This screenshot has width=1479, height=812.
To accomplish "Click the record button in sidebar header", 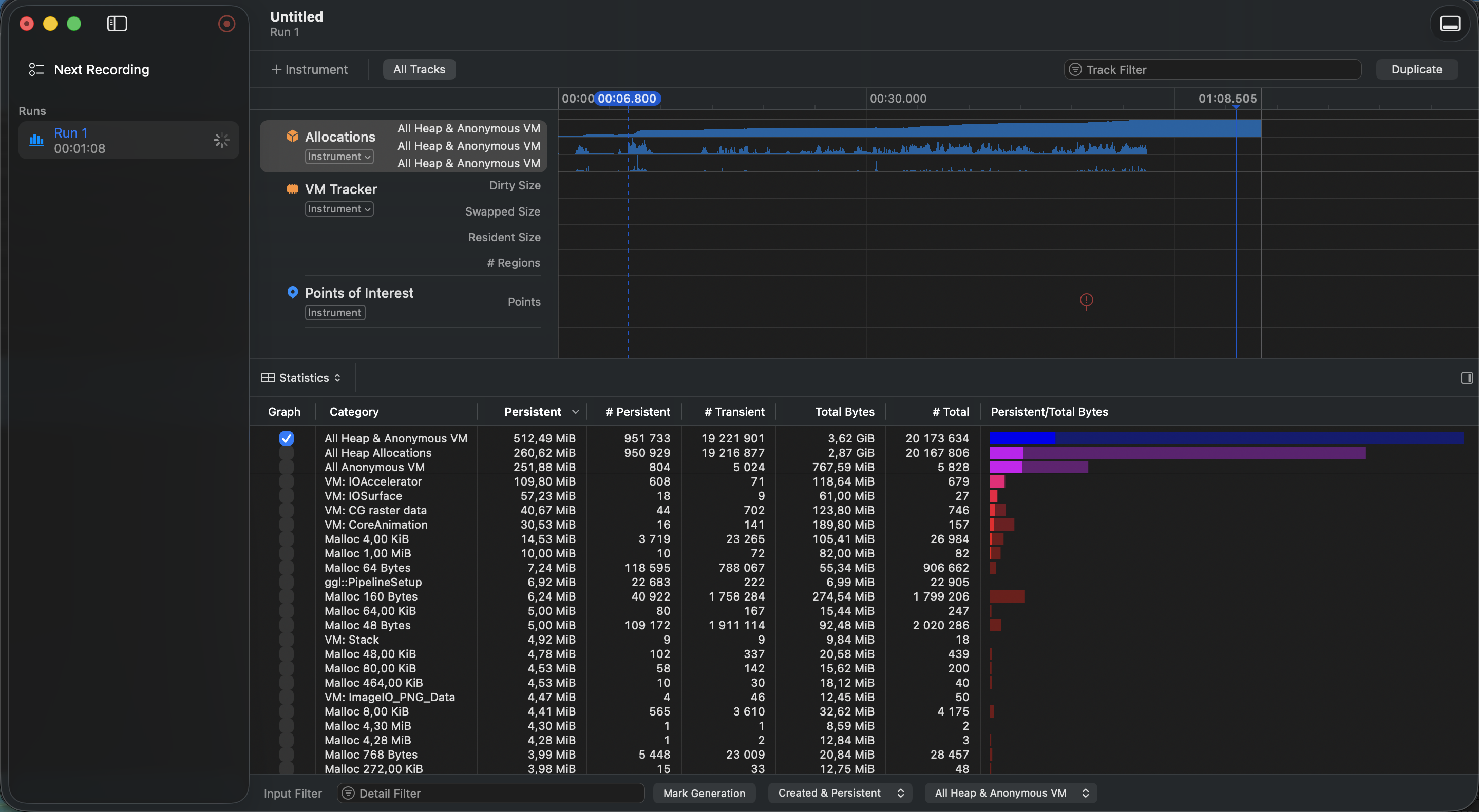I will [226, 24].
